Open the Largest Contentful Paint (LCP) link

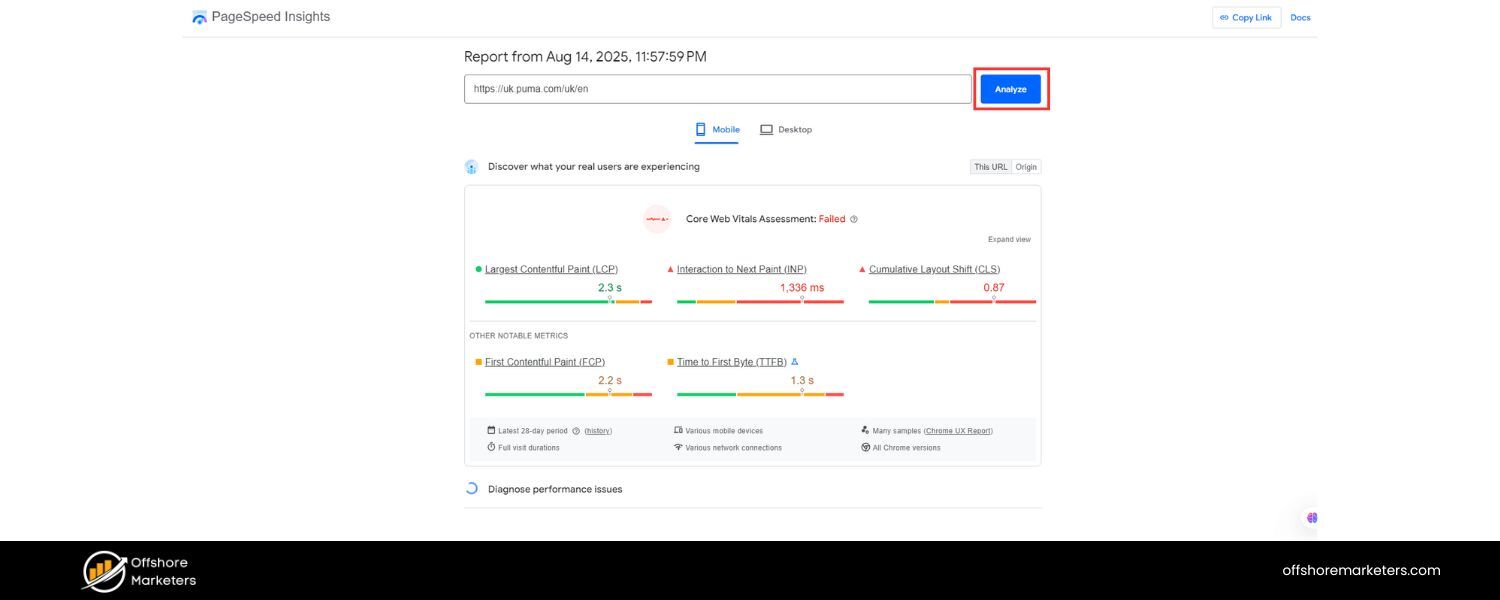[551, 270]
